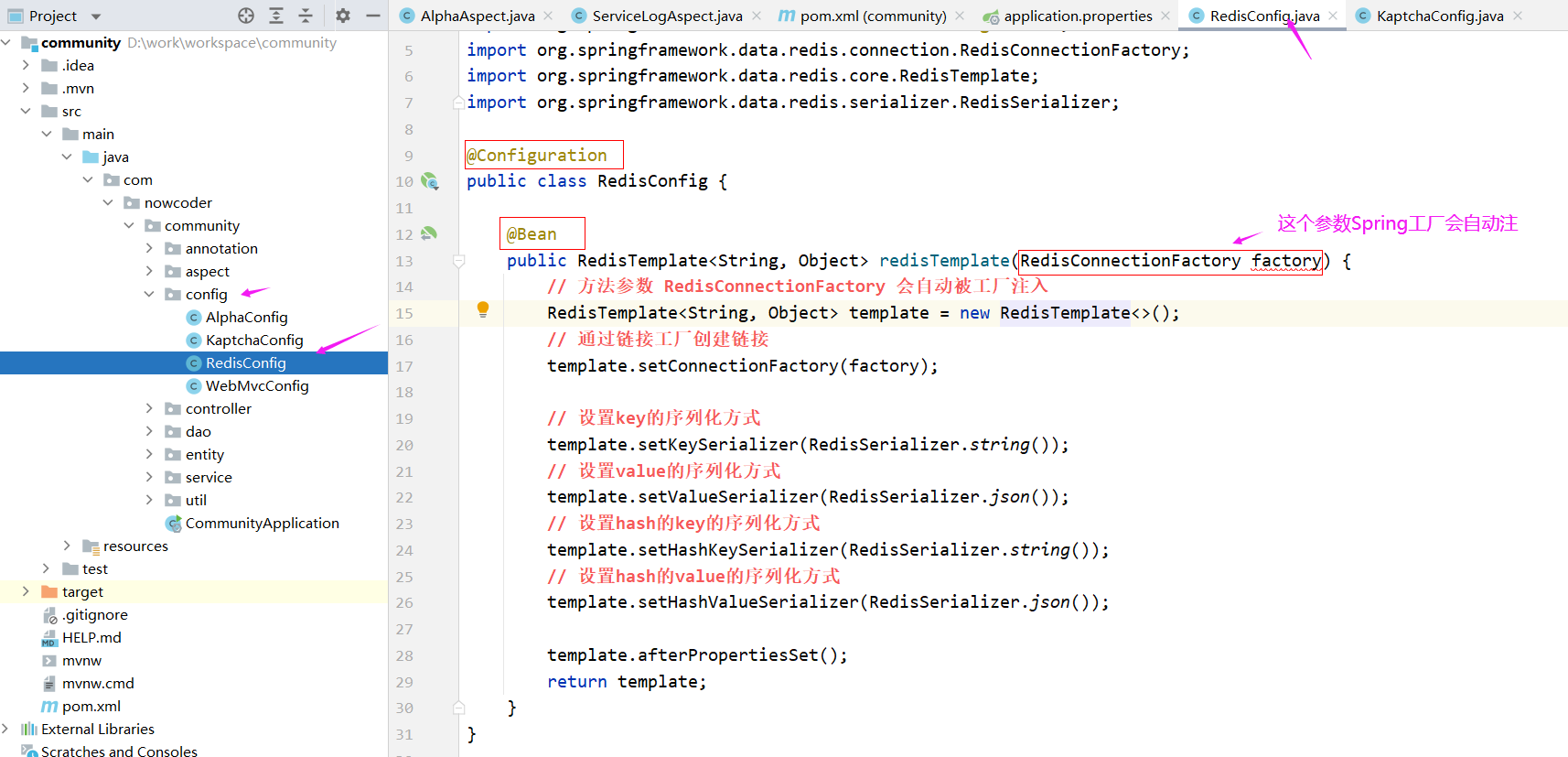
Task: Expand the util package
Action: (149, 500)
